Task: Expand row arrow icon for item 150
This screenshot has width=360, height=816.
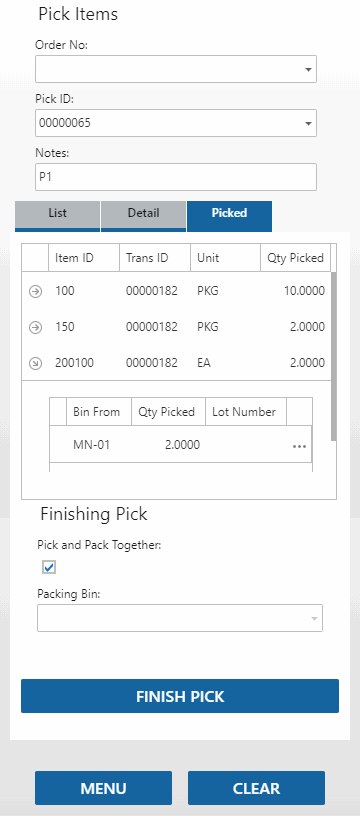Action: pyautogui.click(x=35, y=328)
